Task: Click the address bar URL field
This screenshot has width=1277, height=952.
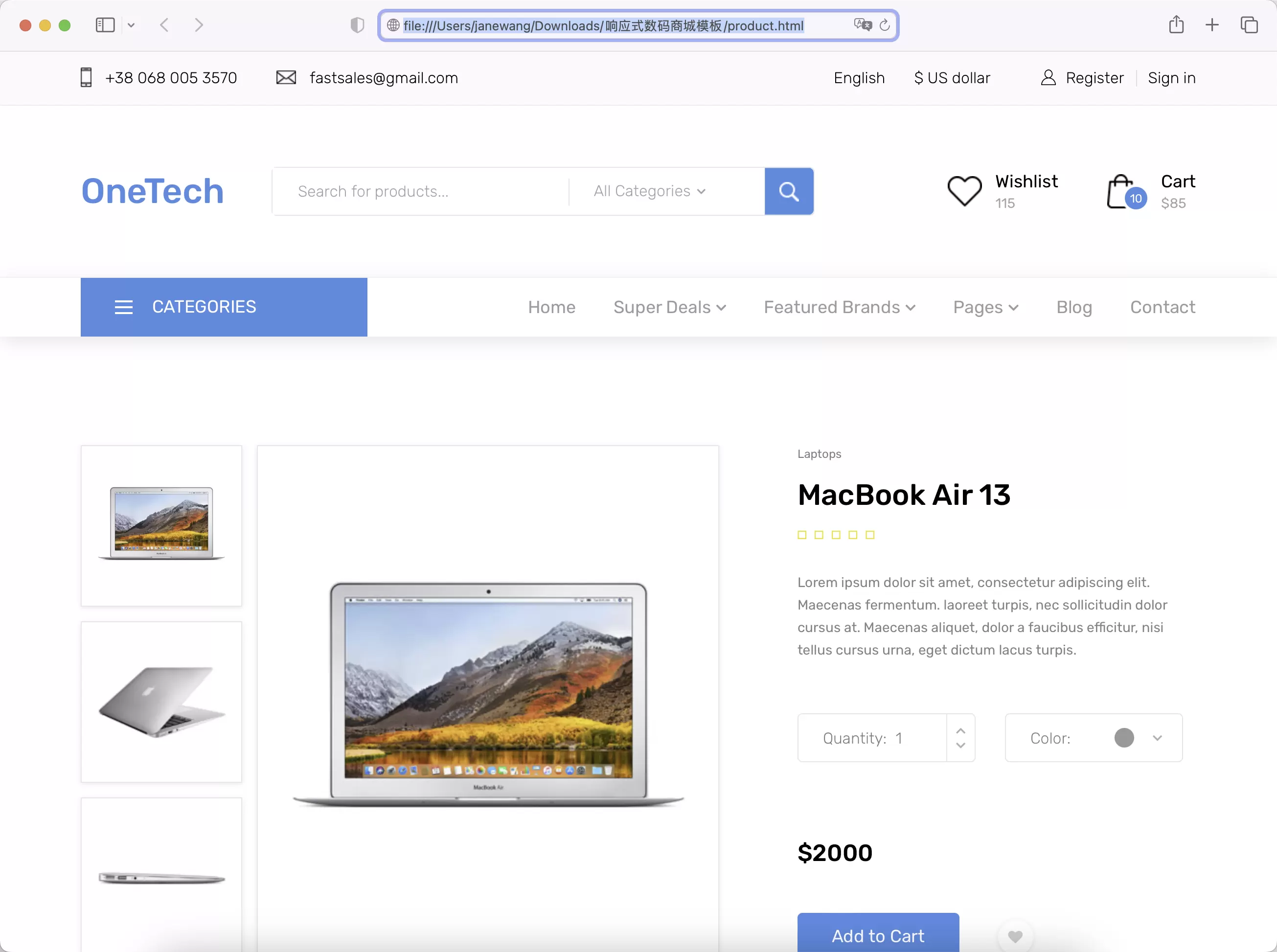Action: coord(638,25)
